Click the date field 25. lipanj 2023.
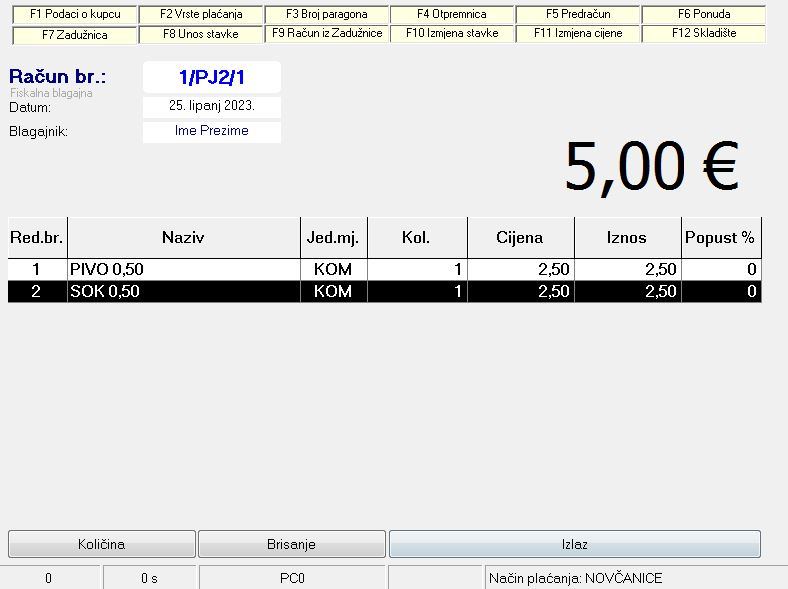Screen dimensions: 788x589 point(211,107)
